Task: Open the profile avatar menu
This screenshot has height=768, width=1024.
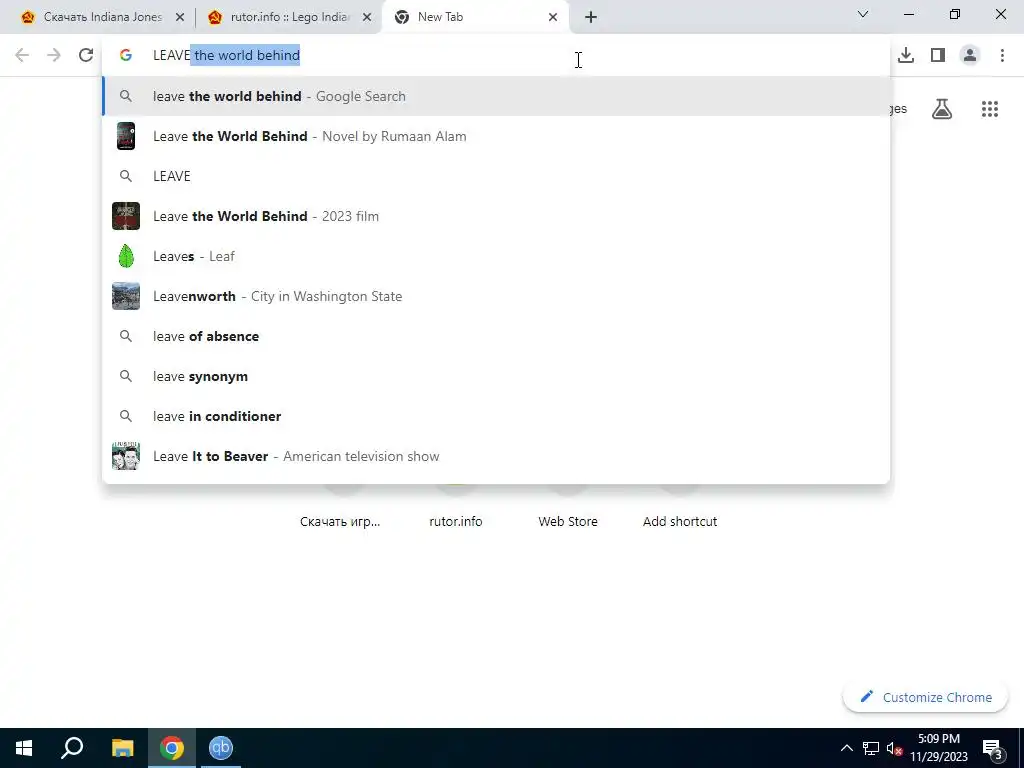Action: 970,56
